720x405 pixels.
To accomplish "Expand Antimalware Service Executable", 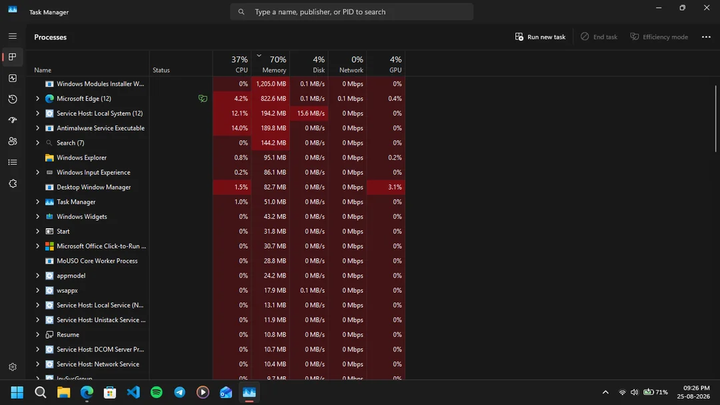I will tap(38, 128).
